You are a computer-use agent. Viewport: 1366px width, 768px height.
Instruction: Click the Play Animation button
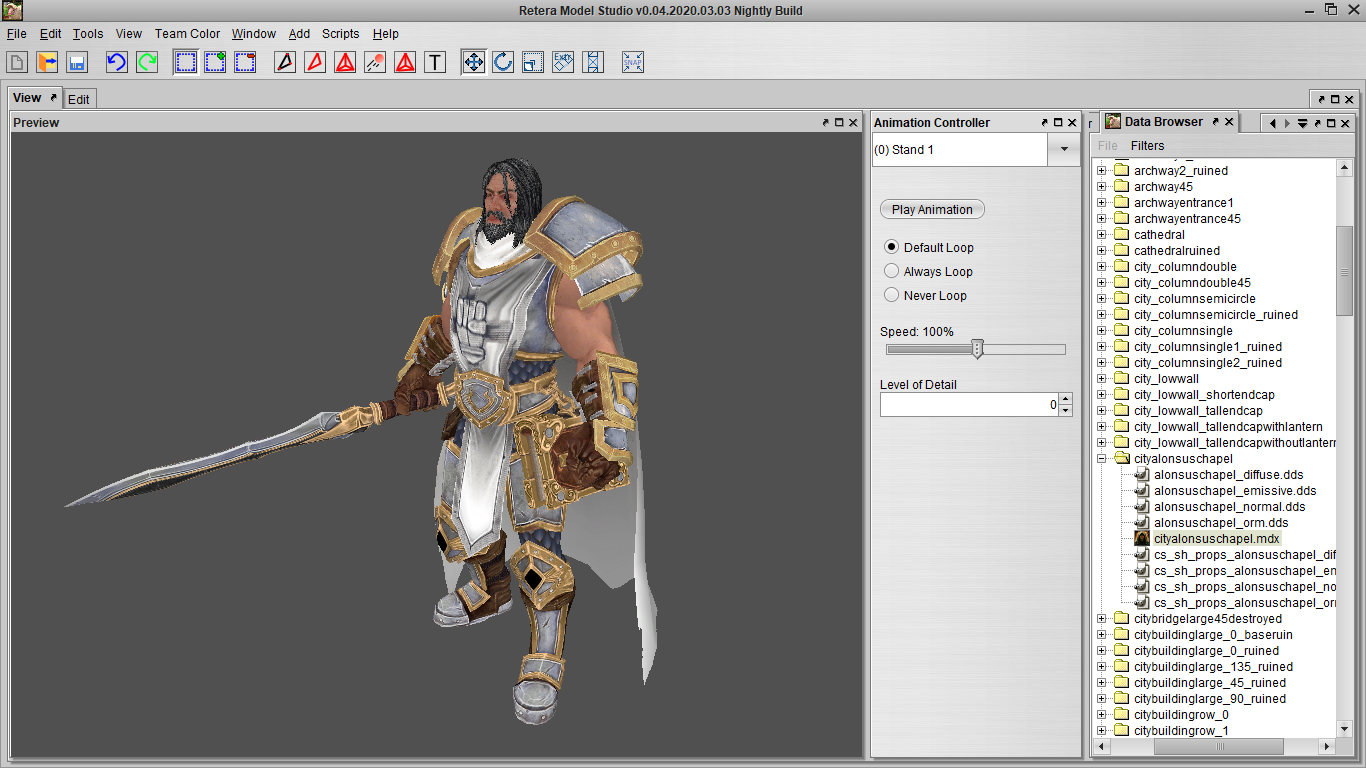pyautogui.click(x=932, y=209)
